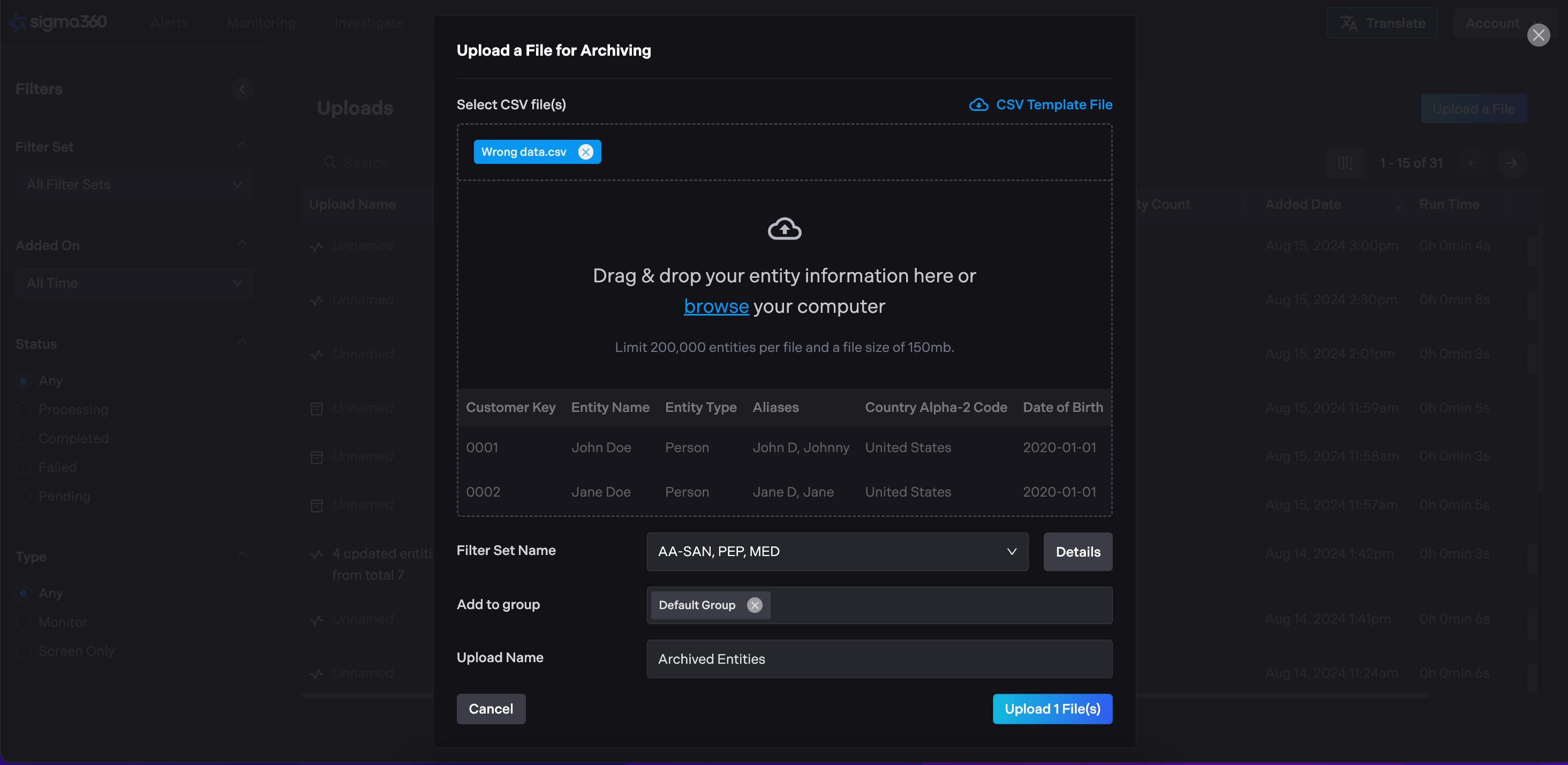Click the columns layout icon near pagination

tap(1345, 163)
